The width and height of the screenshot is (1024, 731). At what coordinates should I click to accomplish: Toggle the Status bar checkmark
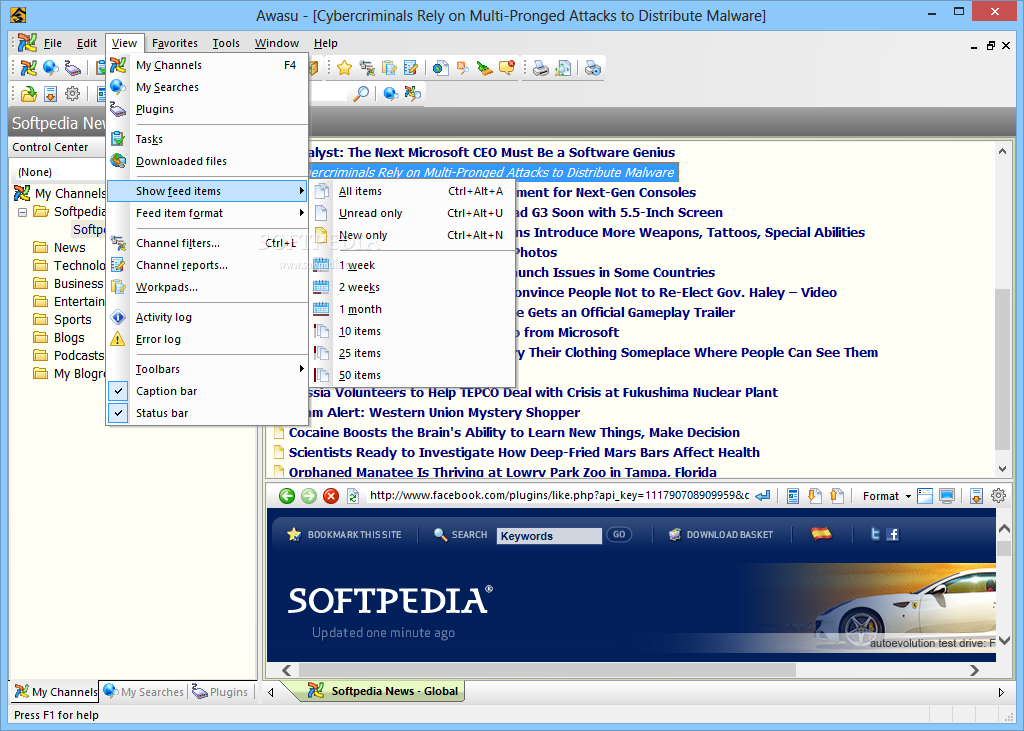click(118, 413)
